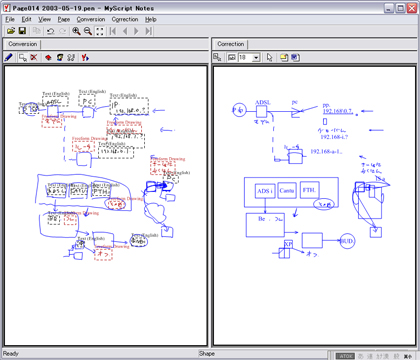Toggle the zone selection rectangle tool
This screenshot has height=360, width=420.
pyautogui.click(x=23, y=57)
